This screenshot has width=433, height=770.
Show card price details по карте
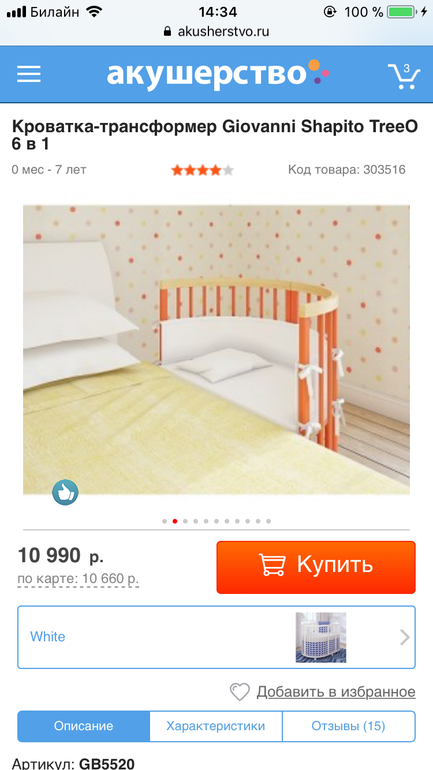coord(78,579)
